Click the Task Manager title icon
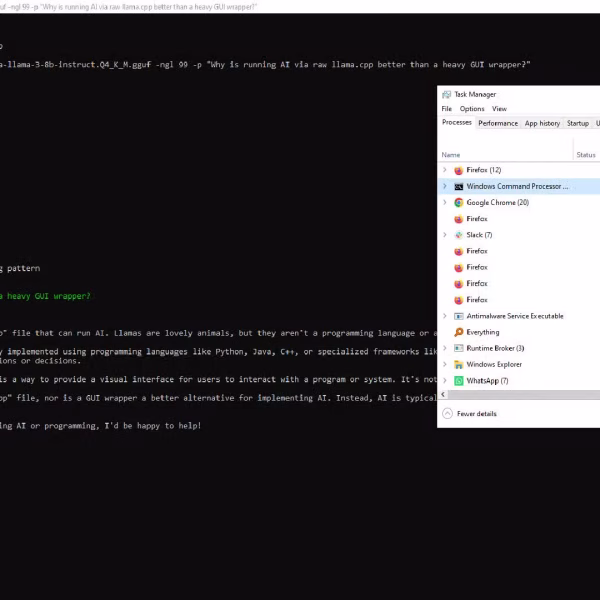This screenshot has width=600, height=600. point(446,95)
